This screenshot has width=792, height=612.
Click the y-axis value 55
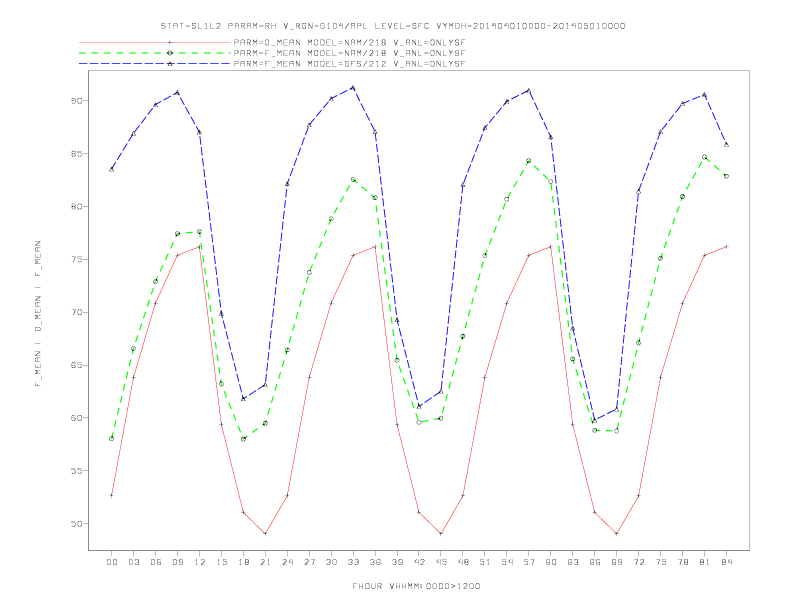coord(76,471)
